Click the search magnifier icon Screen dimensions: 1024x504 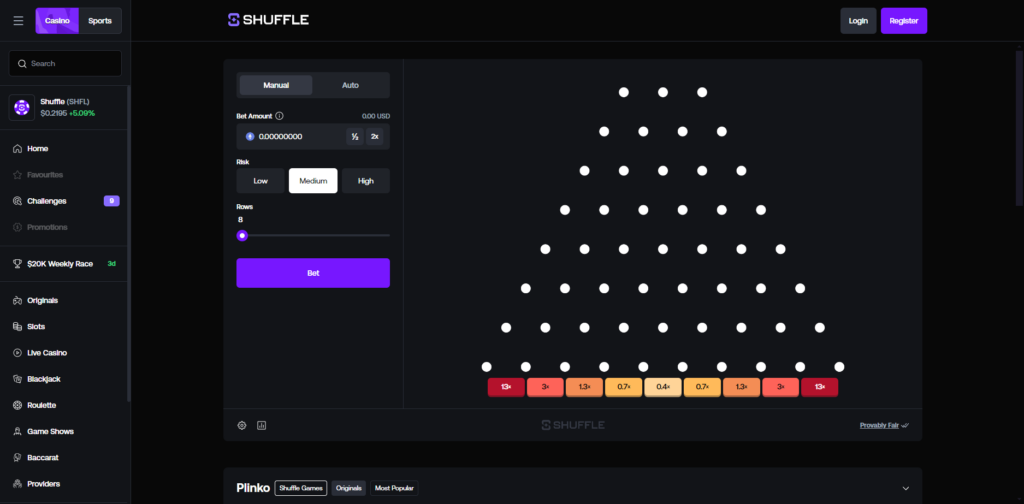pos(22,63)
